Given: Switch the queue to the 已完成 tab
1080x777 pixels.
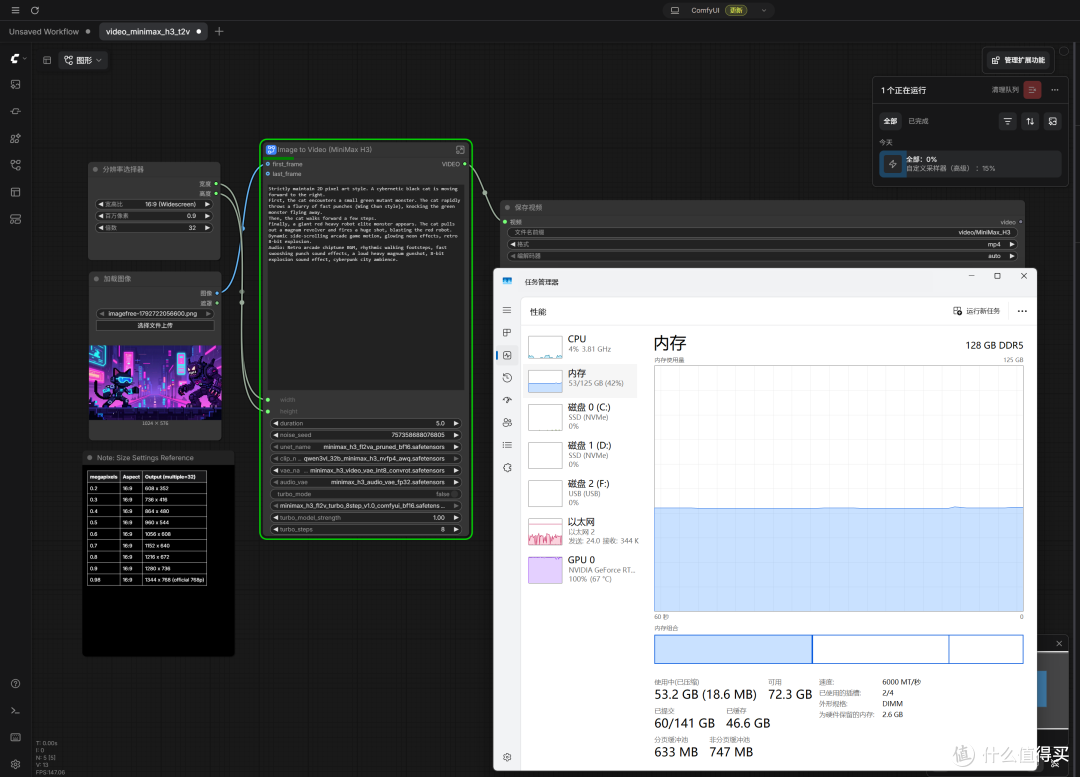Looking at the screenshot, I should [x=918, y=121].
